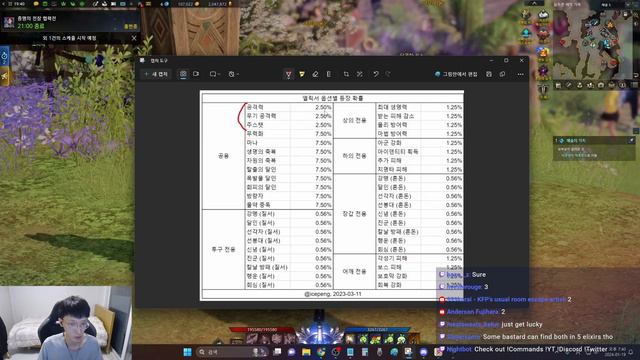Select the red ballpoint pen tool
Screen dimensions: 640x360
(288, 74)
